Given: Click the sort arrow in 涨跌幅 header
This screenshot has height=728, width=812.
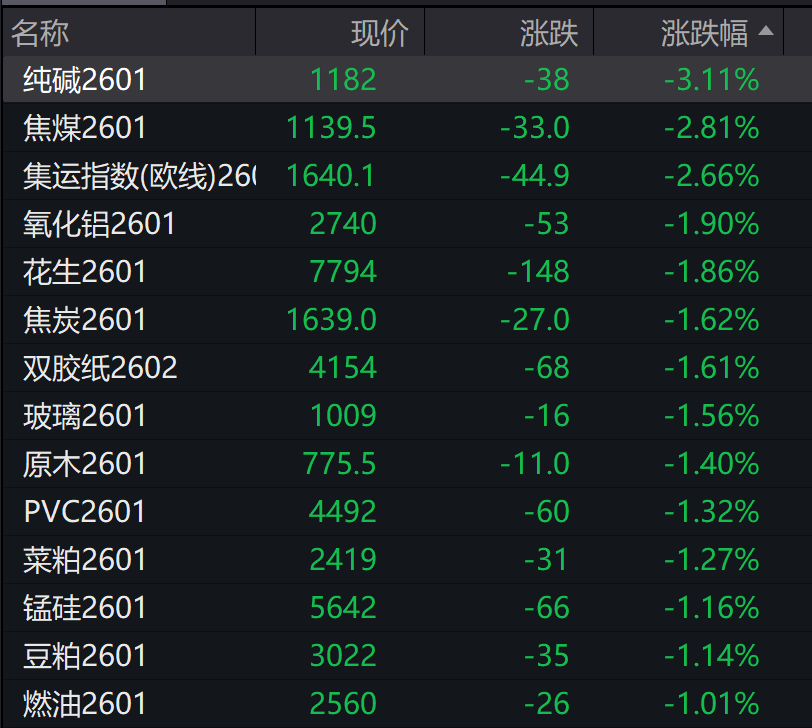Looking at the screenshot, I should (x=766, y=32).
